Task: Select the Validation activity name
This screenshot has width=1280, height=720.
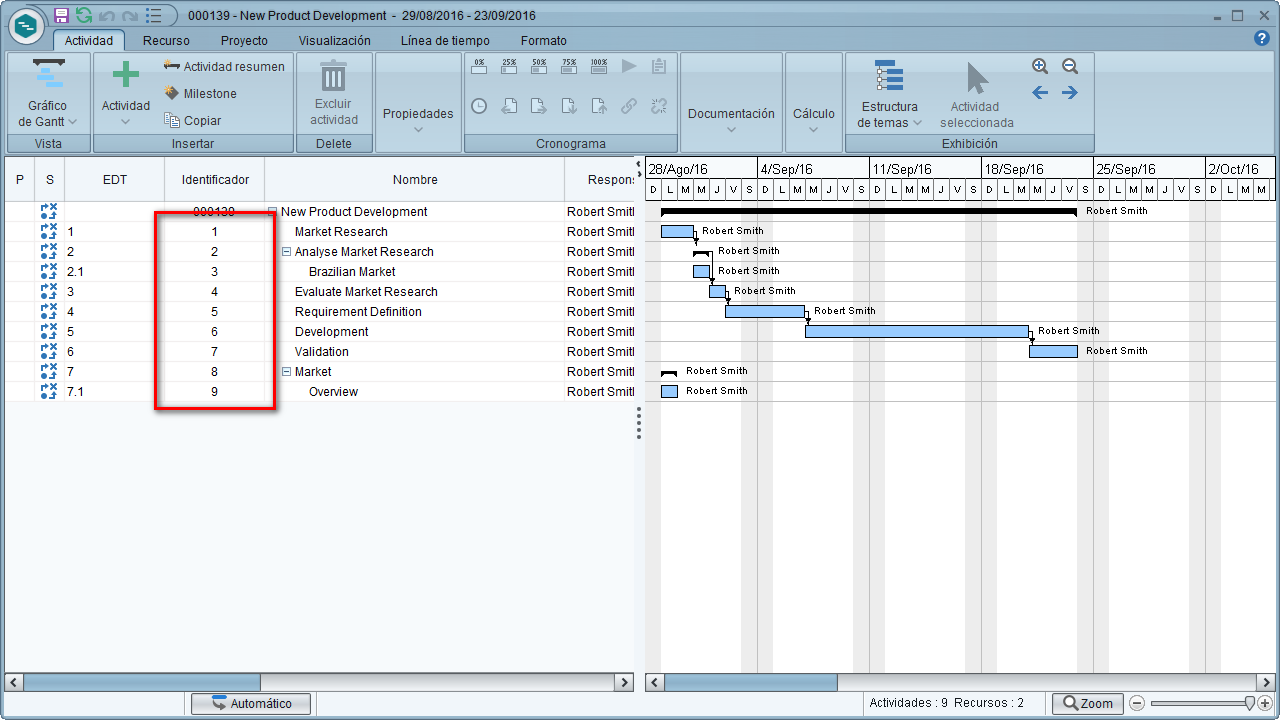Action: pos(322,351)
